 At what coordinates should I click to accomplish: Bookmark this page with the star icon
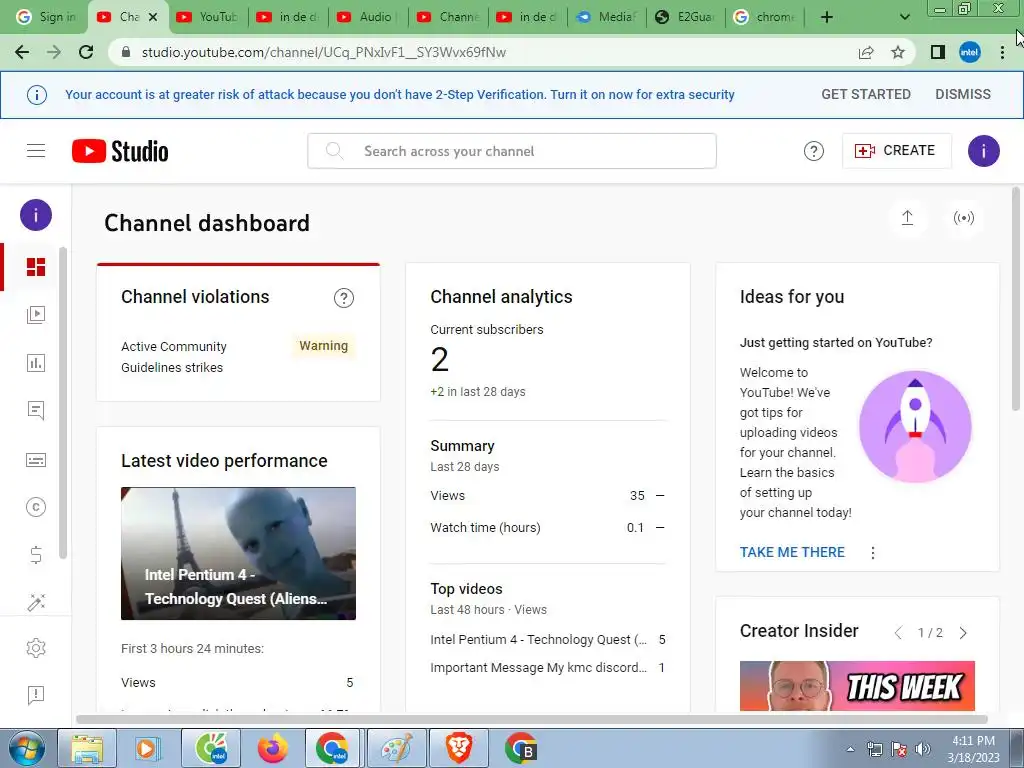(899, 52)
